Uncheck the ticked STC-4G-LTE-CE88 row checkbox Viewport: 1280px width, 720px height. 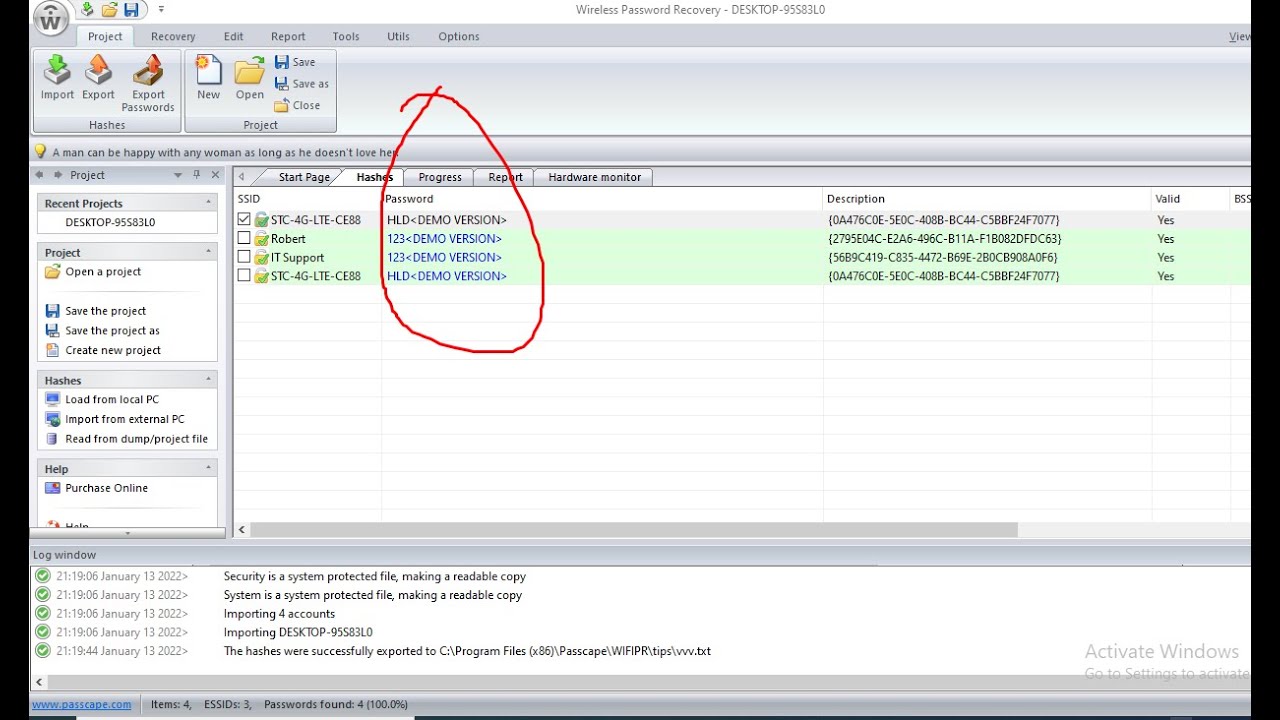pos(244,219)
